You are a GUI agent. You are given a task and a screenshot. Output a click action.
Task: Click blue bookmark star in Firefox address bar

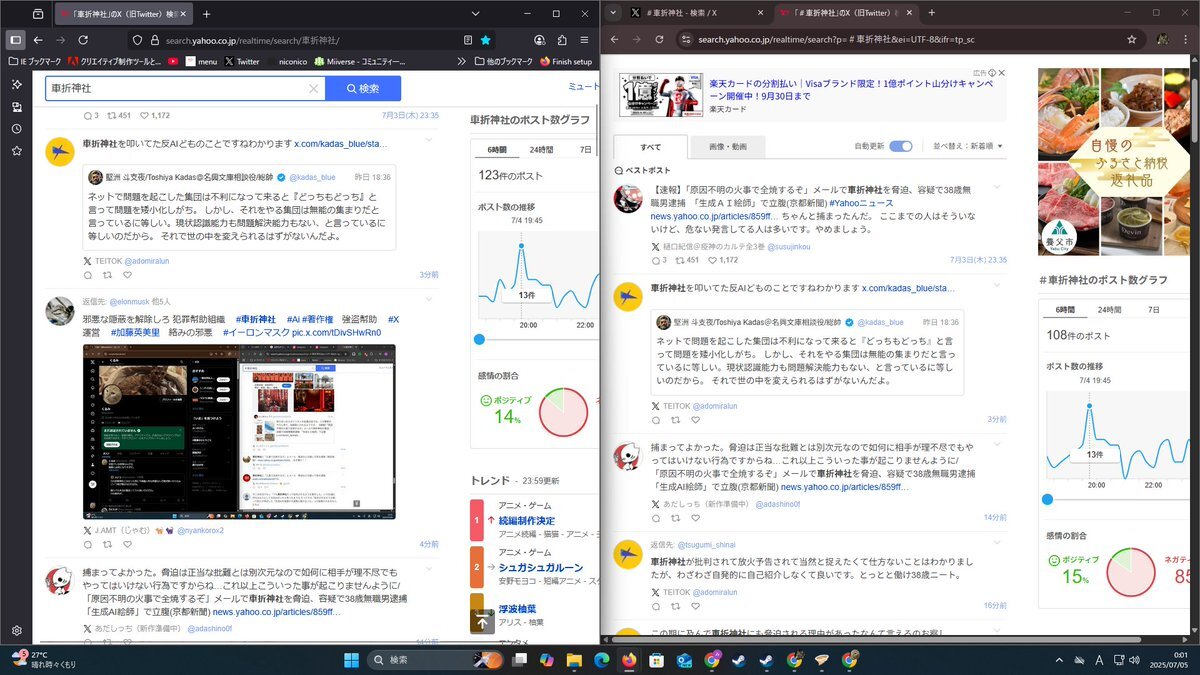(x=485, y=40)
